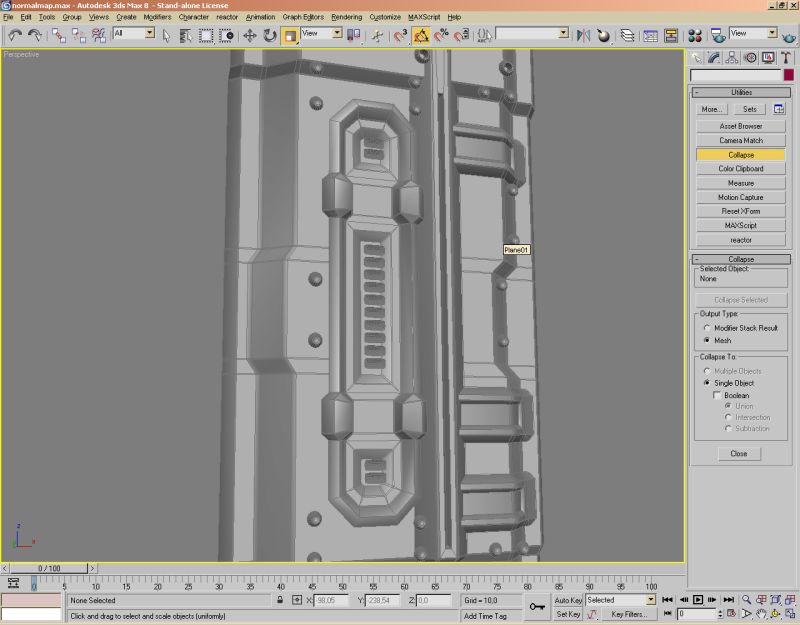This screenshot has width=800, height=625.
Task: Select the Select and Move tool
Action: tap(249, 34)
